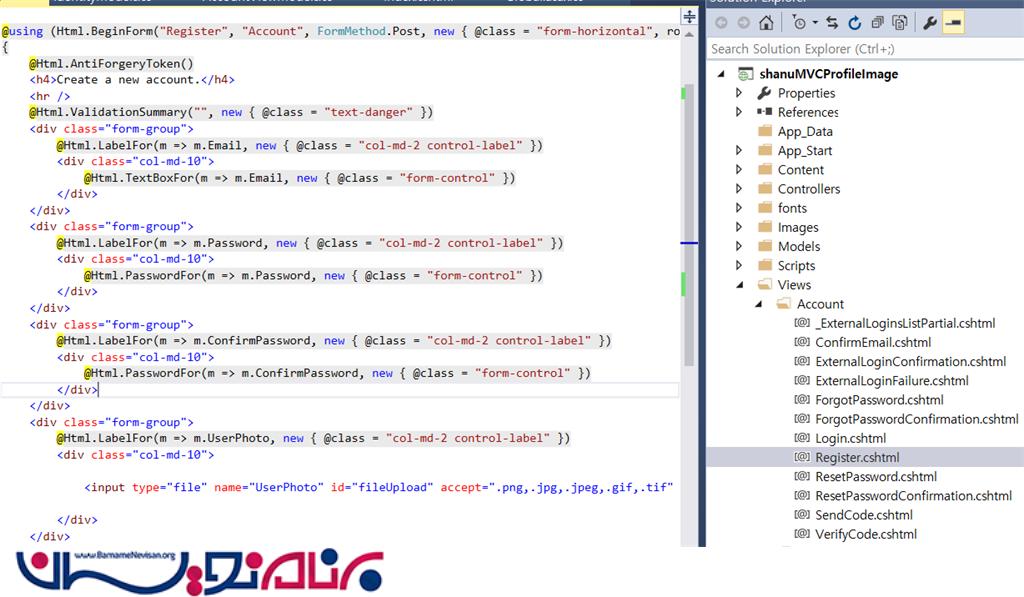Expand the App_Start folder
The image size is (1024, 597).
739,150
